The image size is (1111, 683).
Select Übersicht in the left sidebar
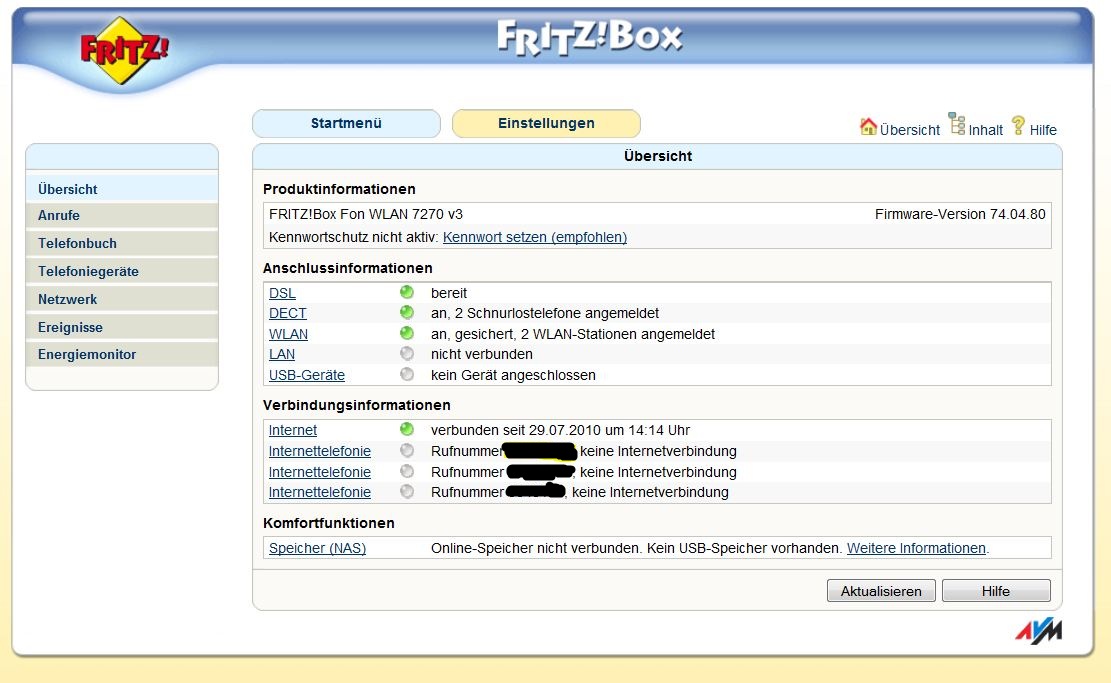pyautogui.click(x=122, y=189)
